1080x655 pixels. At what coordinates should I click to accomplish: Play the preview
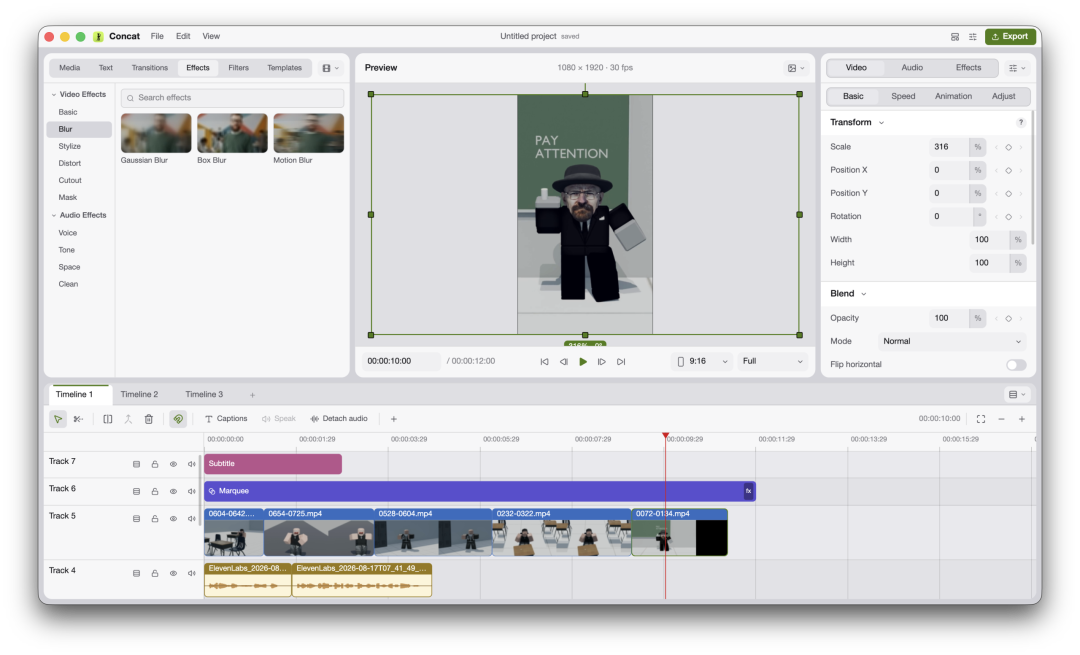click(583, 362)
